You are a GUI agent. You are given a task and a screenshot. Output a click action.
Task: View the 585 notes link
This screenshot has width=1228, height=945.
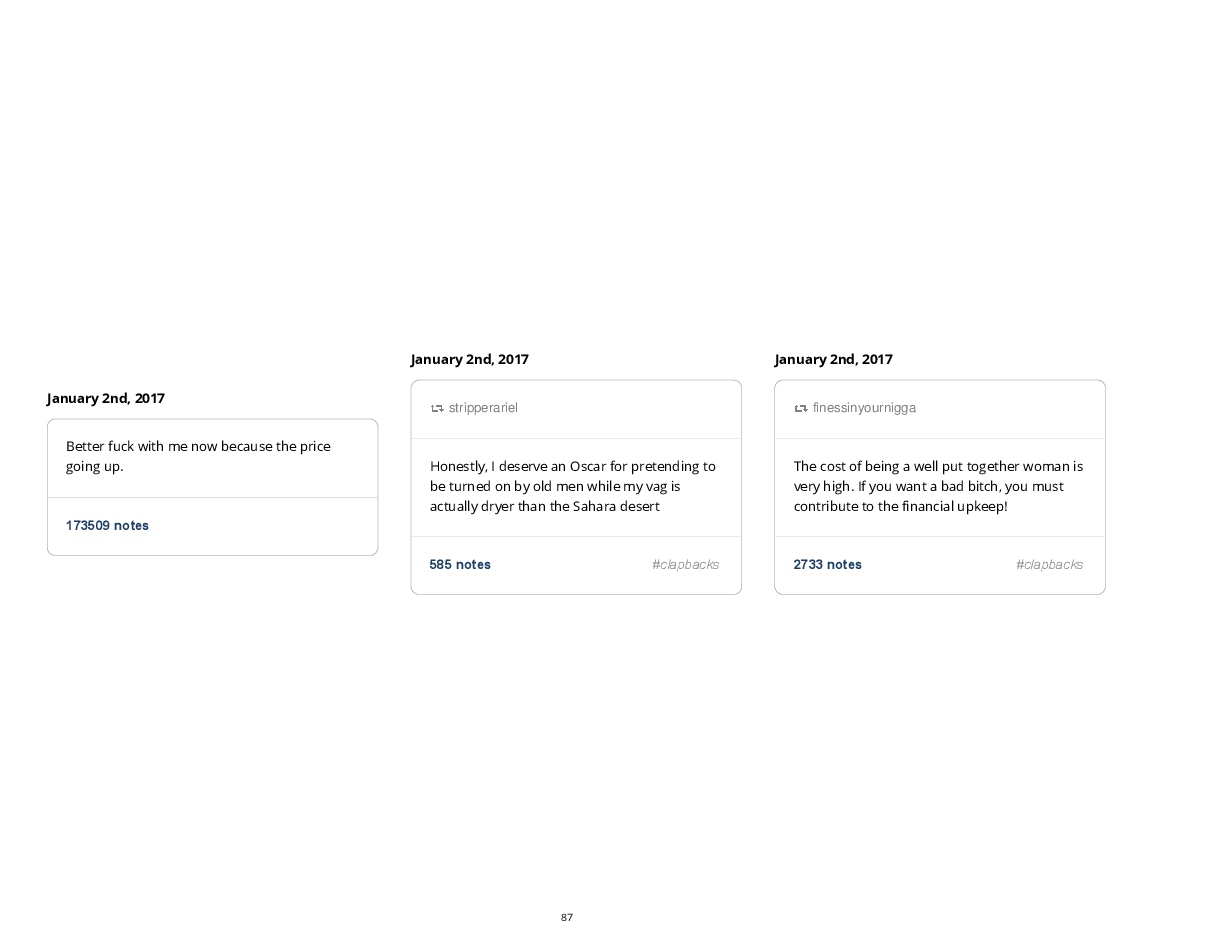click(460, 565)
